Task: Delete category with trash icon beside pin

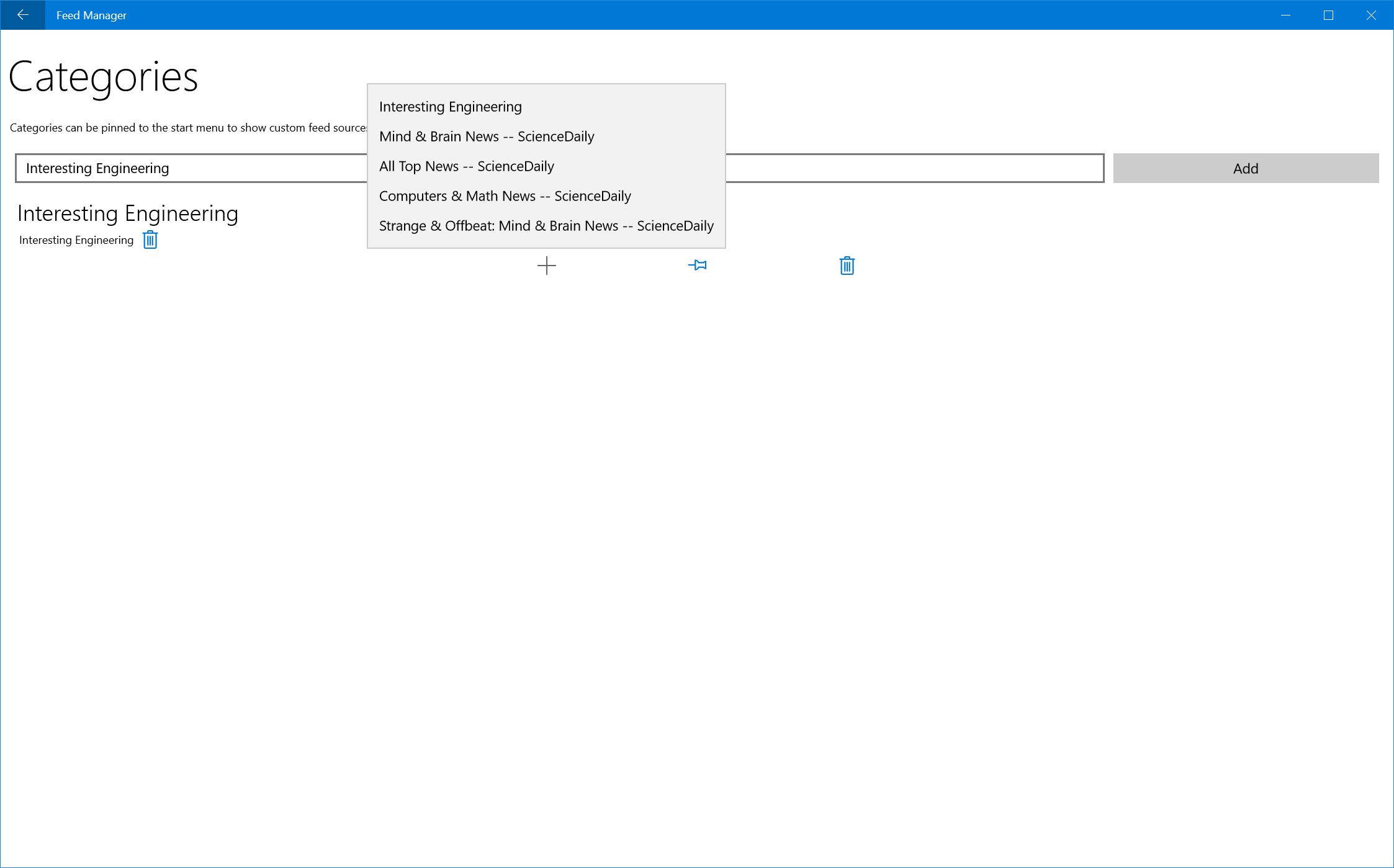Action: pyautogui.click(x=847, y=266)
